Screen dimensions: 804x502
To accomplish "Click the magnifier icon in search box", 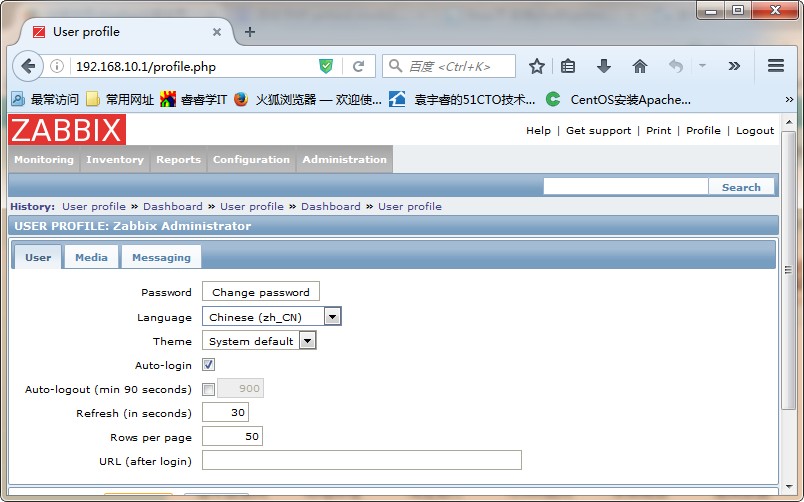I will pos(395,66).
